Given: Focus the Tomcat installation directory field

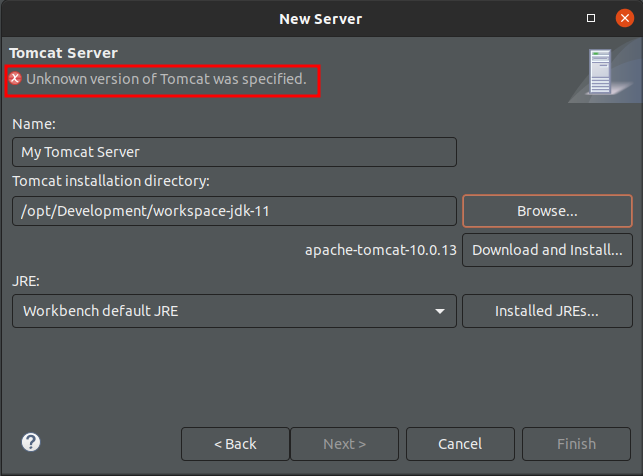Looking at the screenshot, I should click(234, 211).
